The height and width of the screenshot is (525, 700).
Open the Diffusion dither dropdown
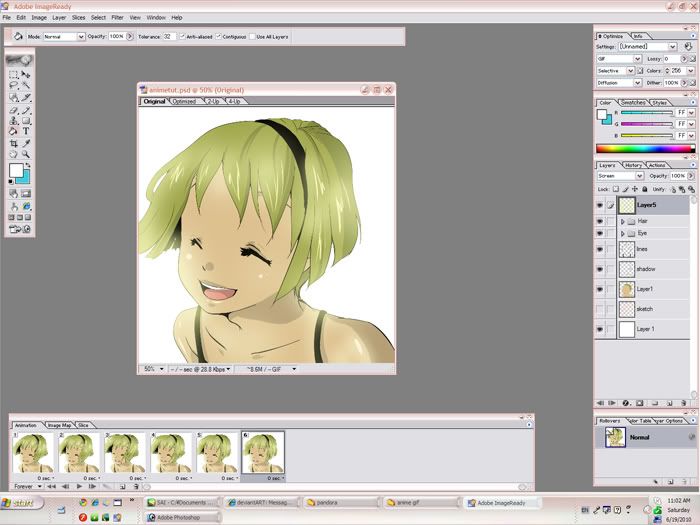tap(619, 83)
